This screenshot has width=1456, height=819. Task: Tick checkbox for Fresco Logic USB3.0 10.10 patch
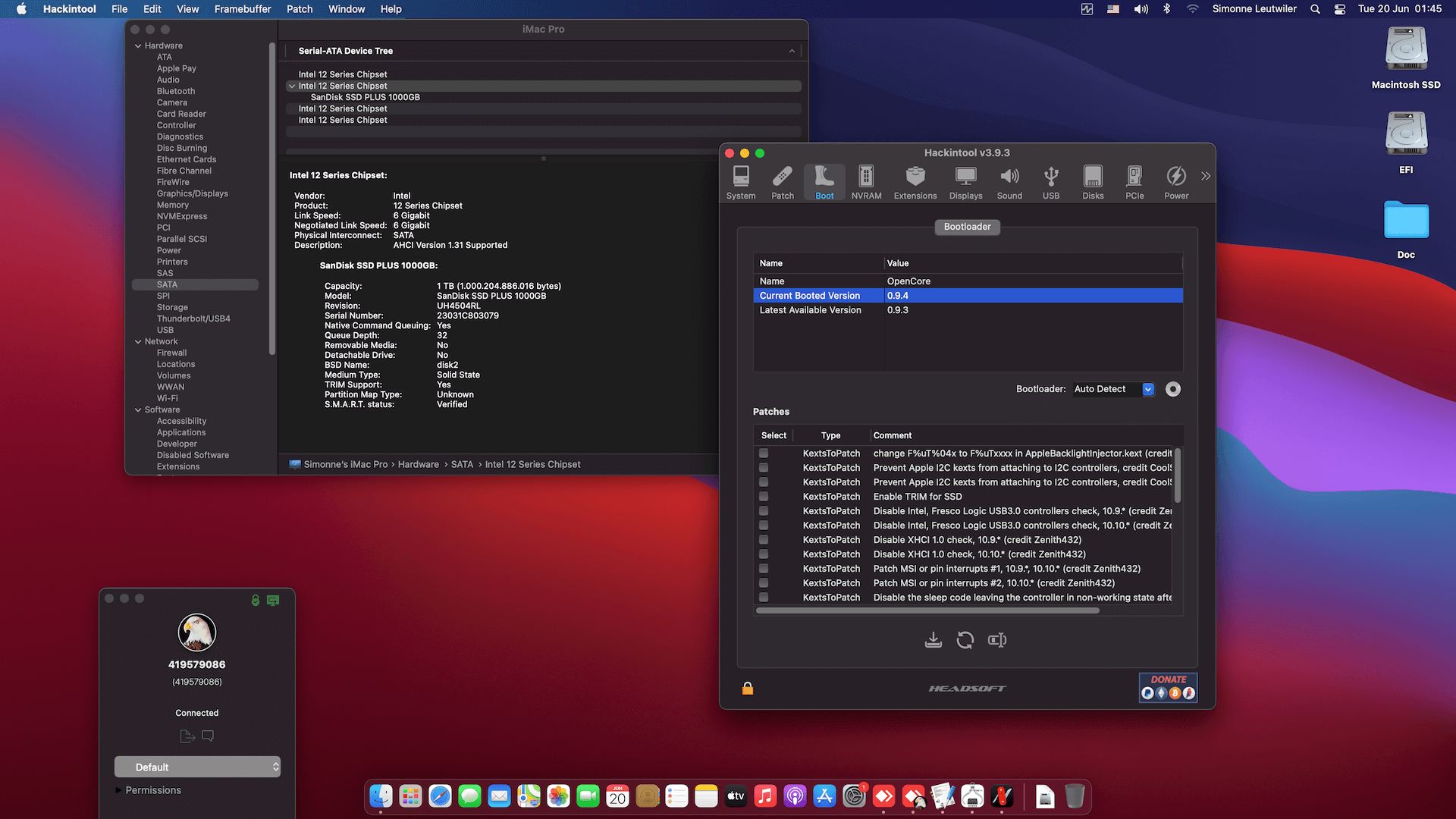pos(764,526)
